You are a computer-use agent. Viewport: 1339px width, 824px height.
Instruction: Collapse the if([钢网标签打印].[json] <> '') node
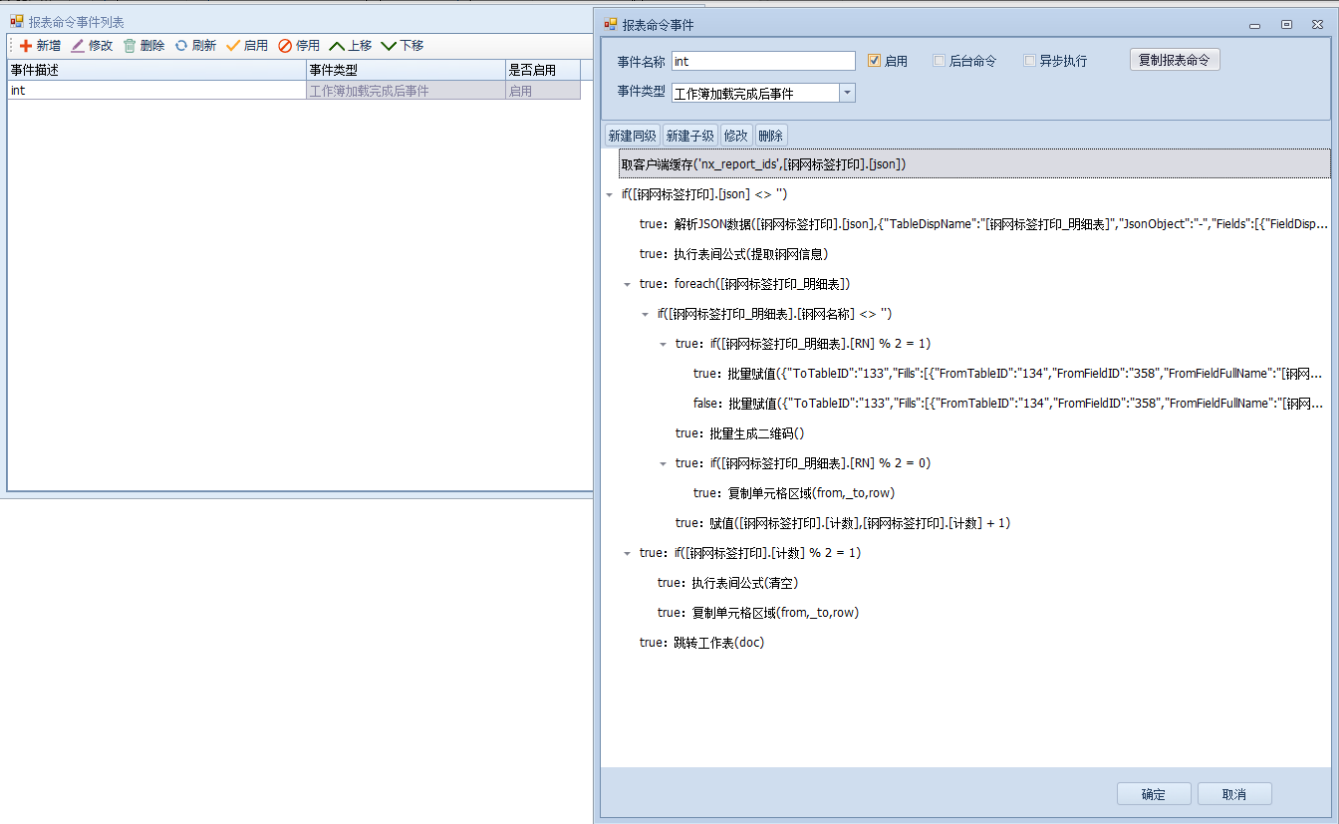pos(610,194)
